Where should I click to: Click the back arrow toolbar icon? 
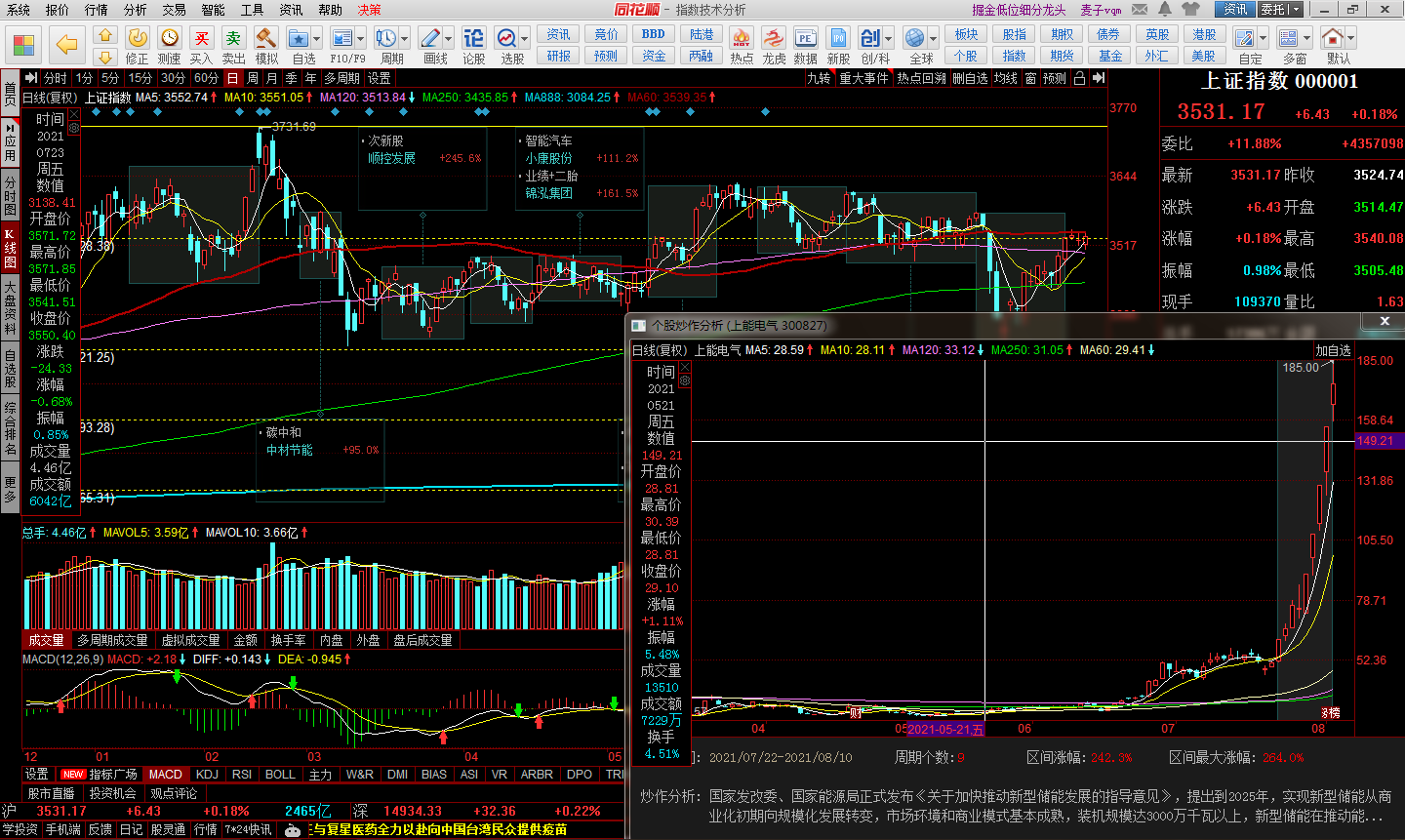point(66,44)
